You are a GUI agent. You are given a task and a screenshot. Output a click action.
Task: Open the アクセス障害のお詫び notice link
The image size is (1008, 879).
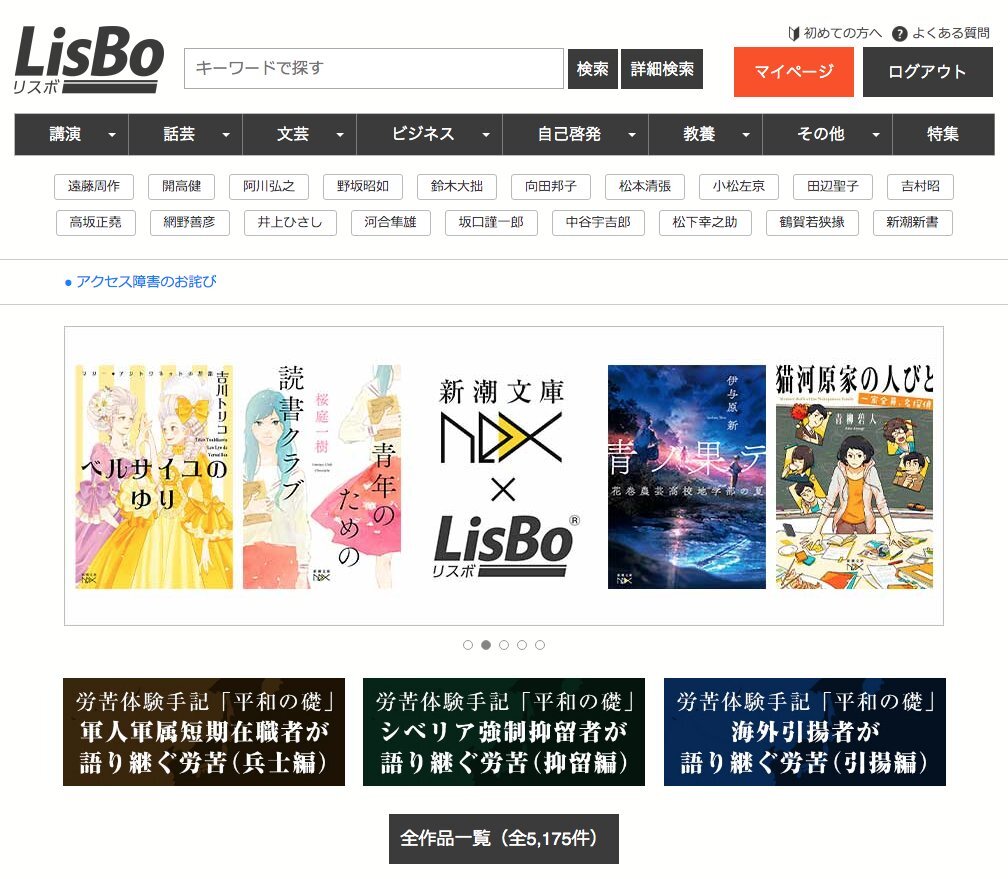click(146, 282)
